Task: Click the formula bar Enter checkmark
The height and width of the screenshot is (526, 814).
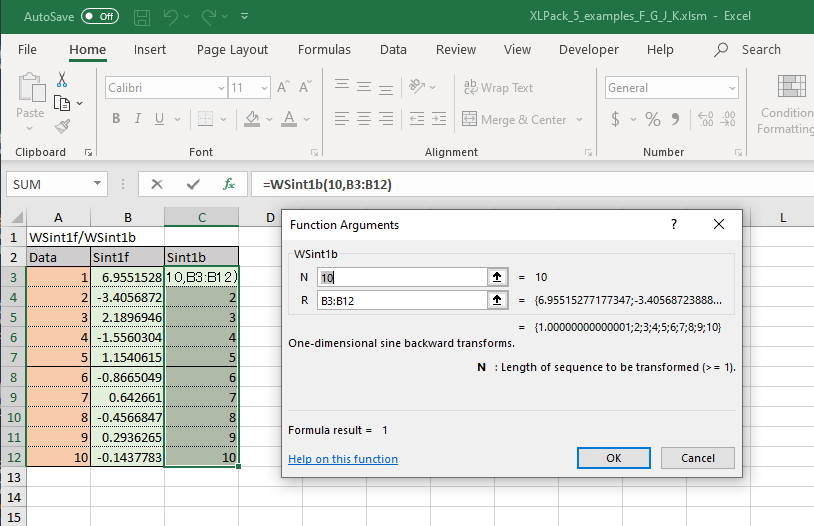Action: tap(193, 184)
